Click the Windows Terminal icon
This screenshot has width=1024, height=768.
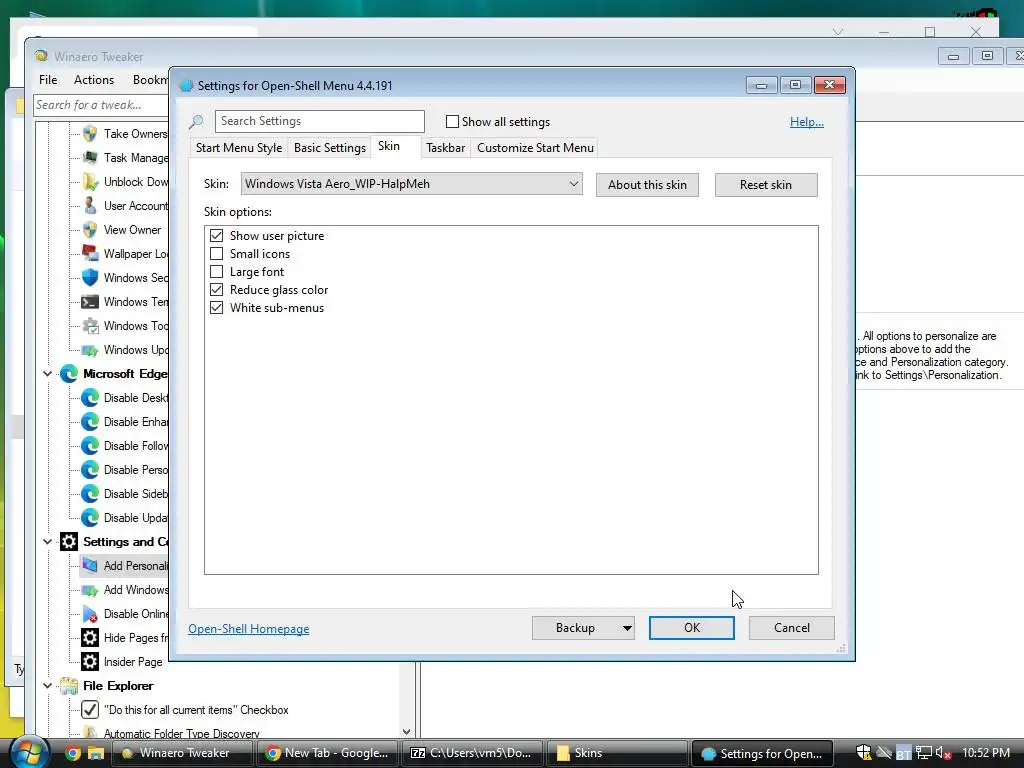(90, 302)
